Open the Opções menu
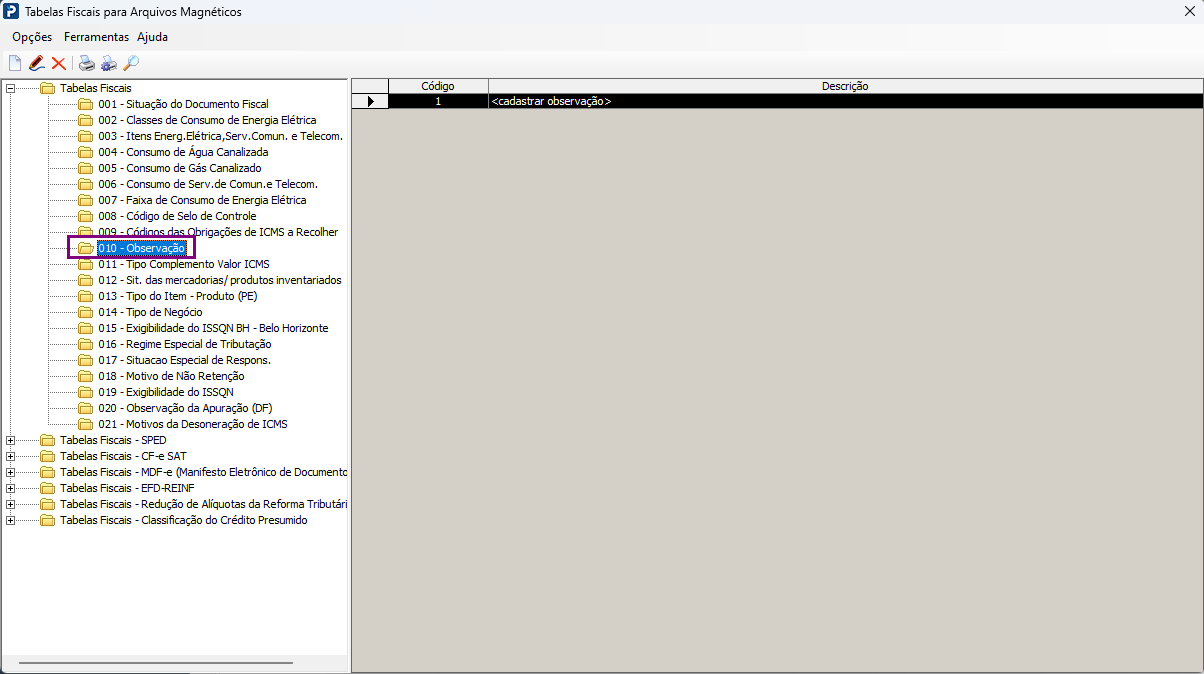Image resolution: width=1204 pixels, height=674 pixels. coord(32,37)
